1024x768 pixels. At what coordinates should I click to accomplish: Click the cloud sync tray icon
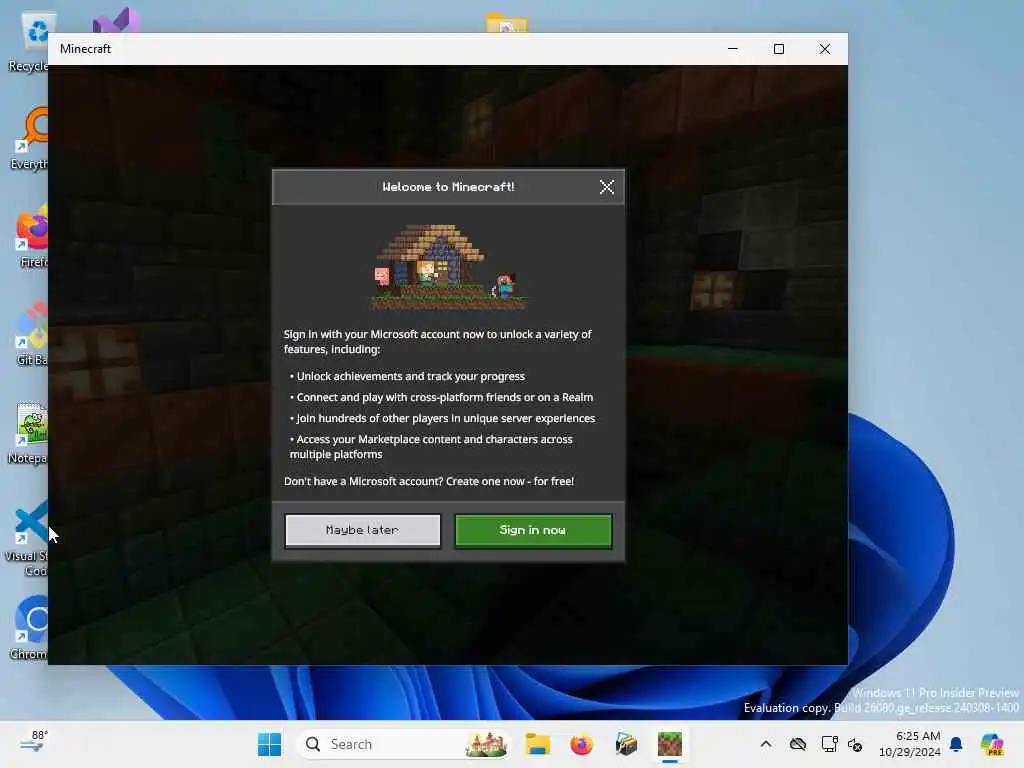[x=797, y=744]
